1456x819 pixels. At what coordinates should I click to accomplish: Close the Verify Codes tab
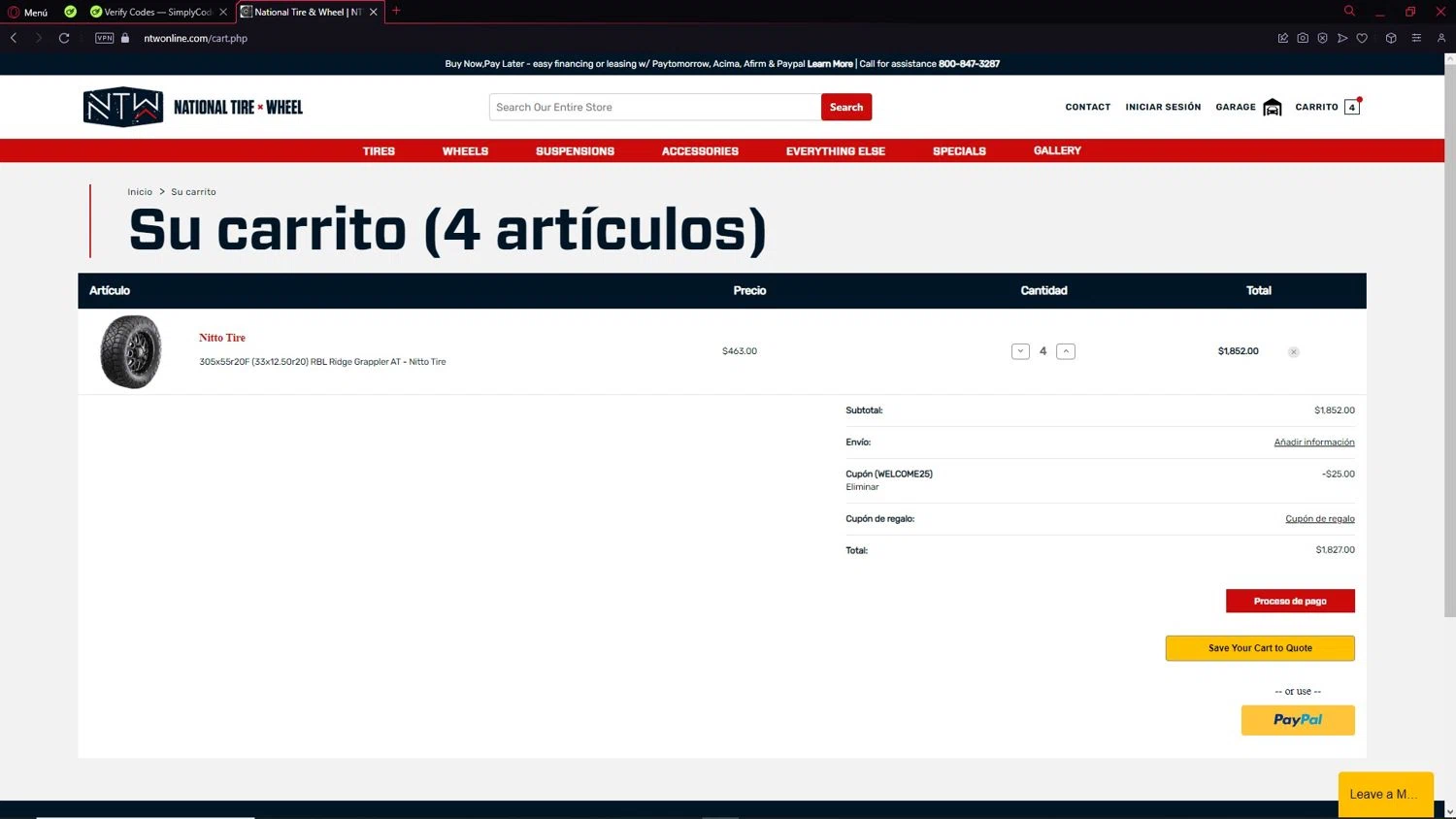223,12
